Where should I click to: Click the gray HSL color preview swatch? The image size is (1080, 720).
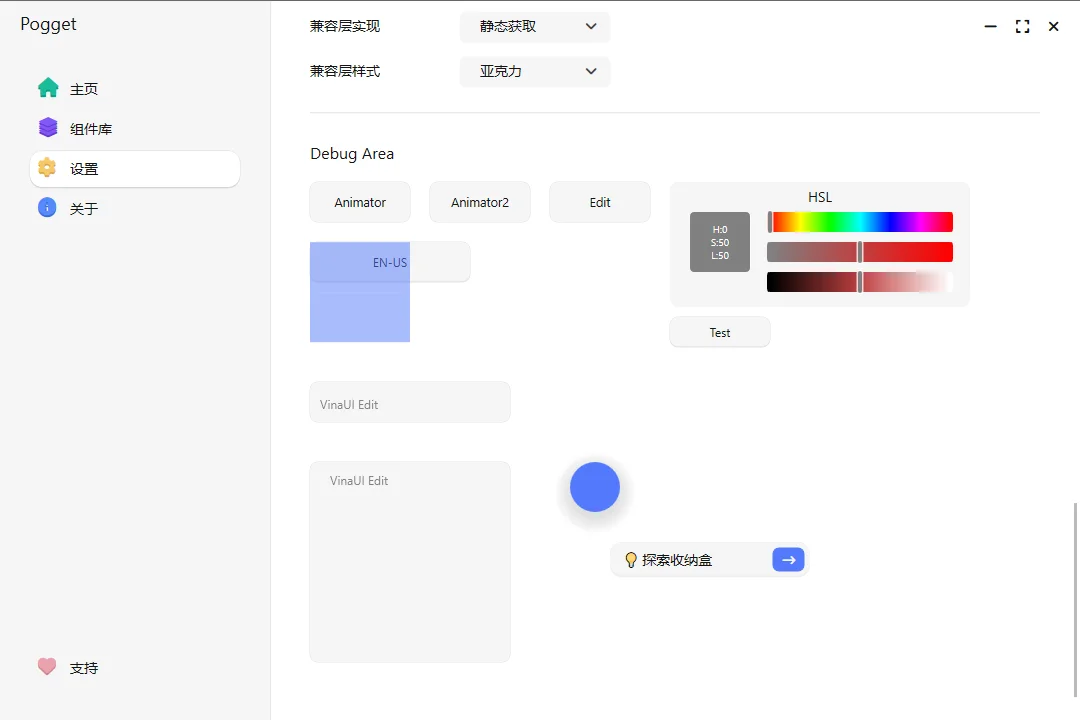[720, 242]
